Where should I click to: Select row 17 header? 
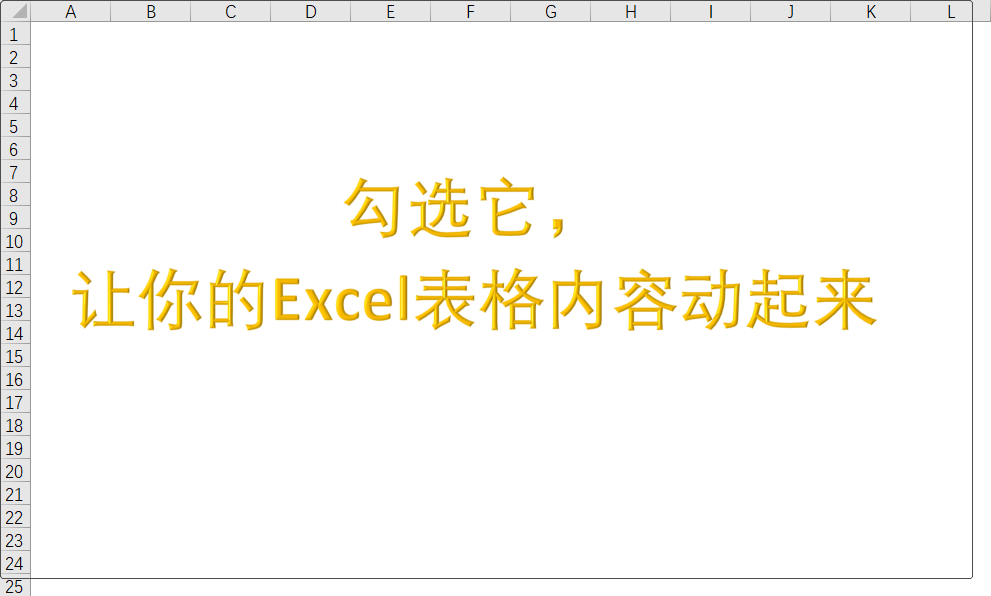coord(15,402)
